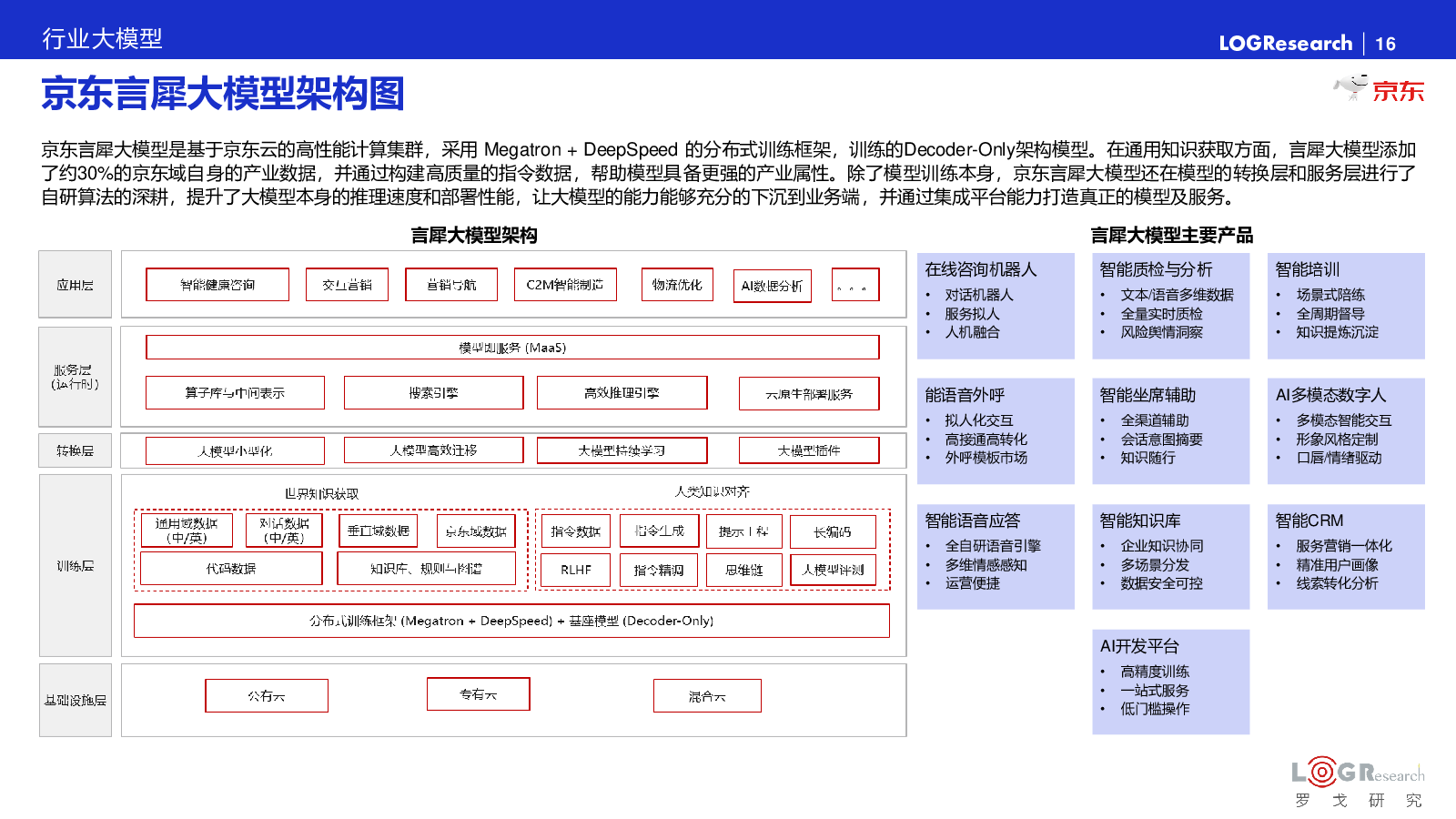Screen dimensions: 1456x819
Task: Click the 世界知识获取 label
Action: (321, 493)
